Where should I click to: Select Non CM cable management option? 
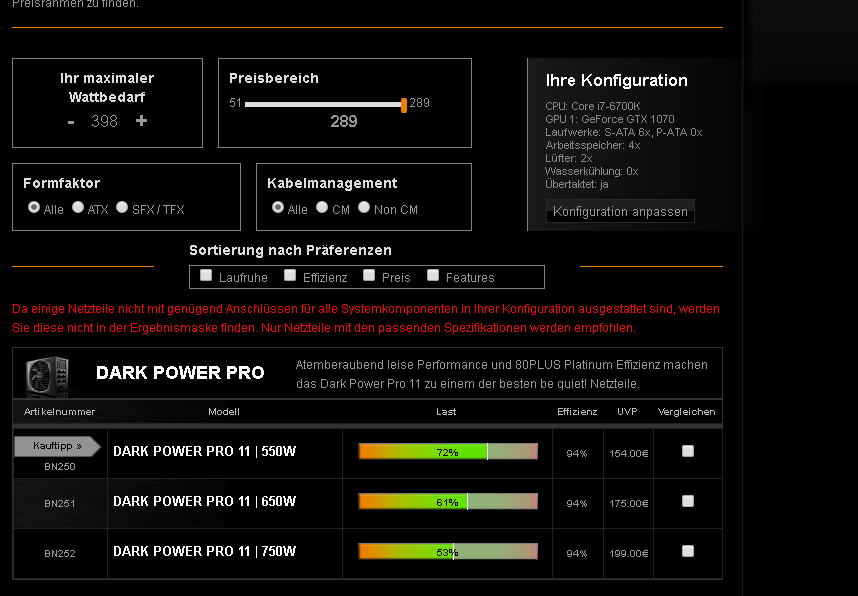pyautogui.click(x=364, y=207)
